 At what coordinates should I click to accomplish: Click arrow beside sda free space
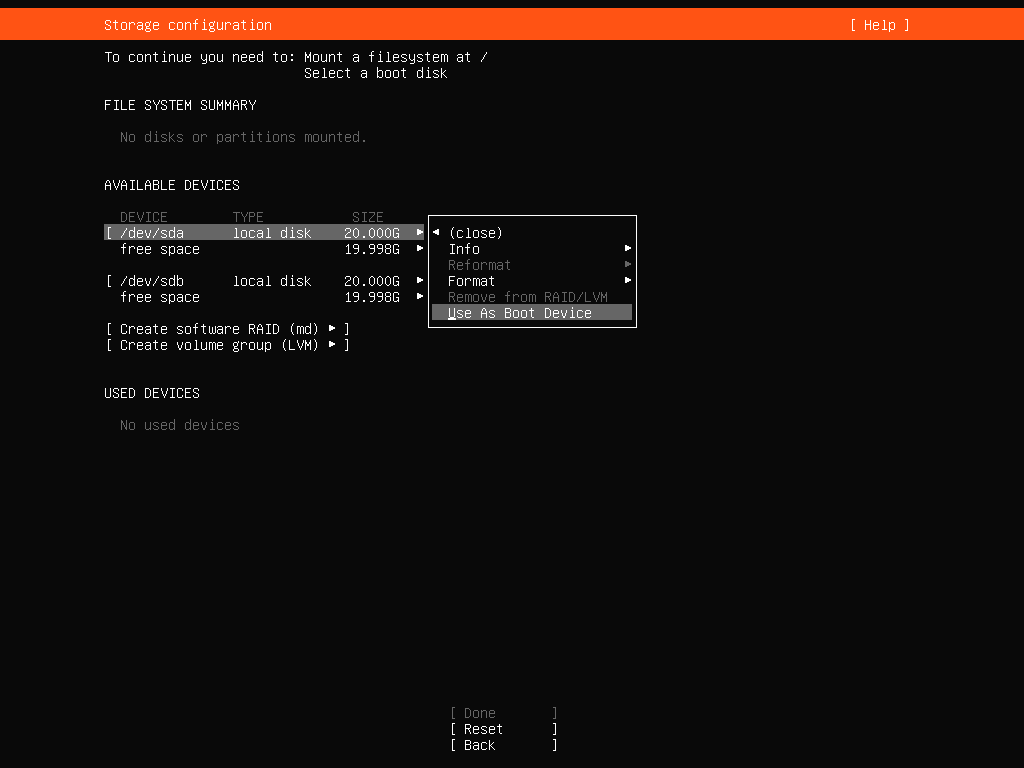(420, 249)
